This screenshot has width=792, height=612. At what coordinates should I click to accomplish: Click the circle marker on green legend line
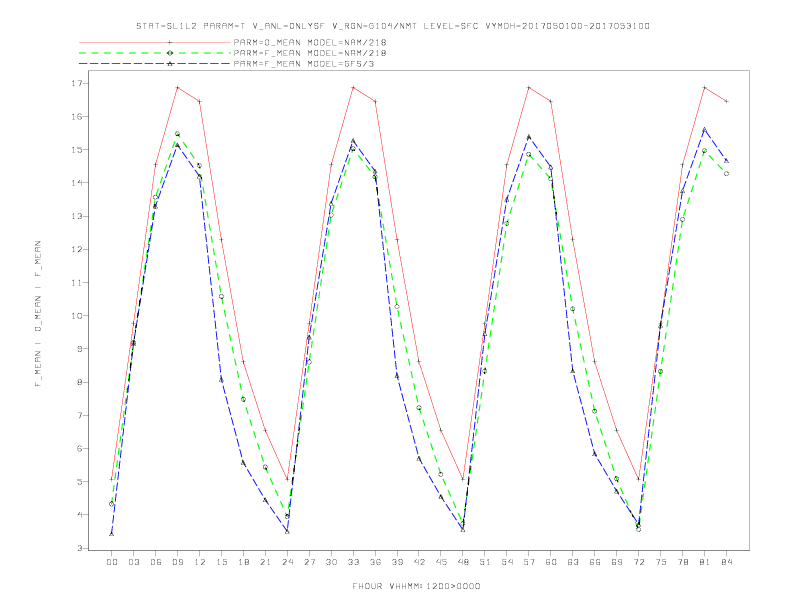point(170,53)
